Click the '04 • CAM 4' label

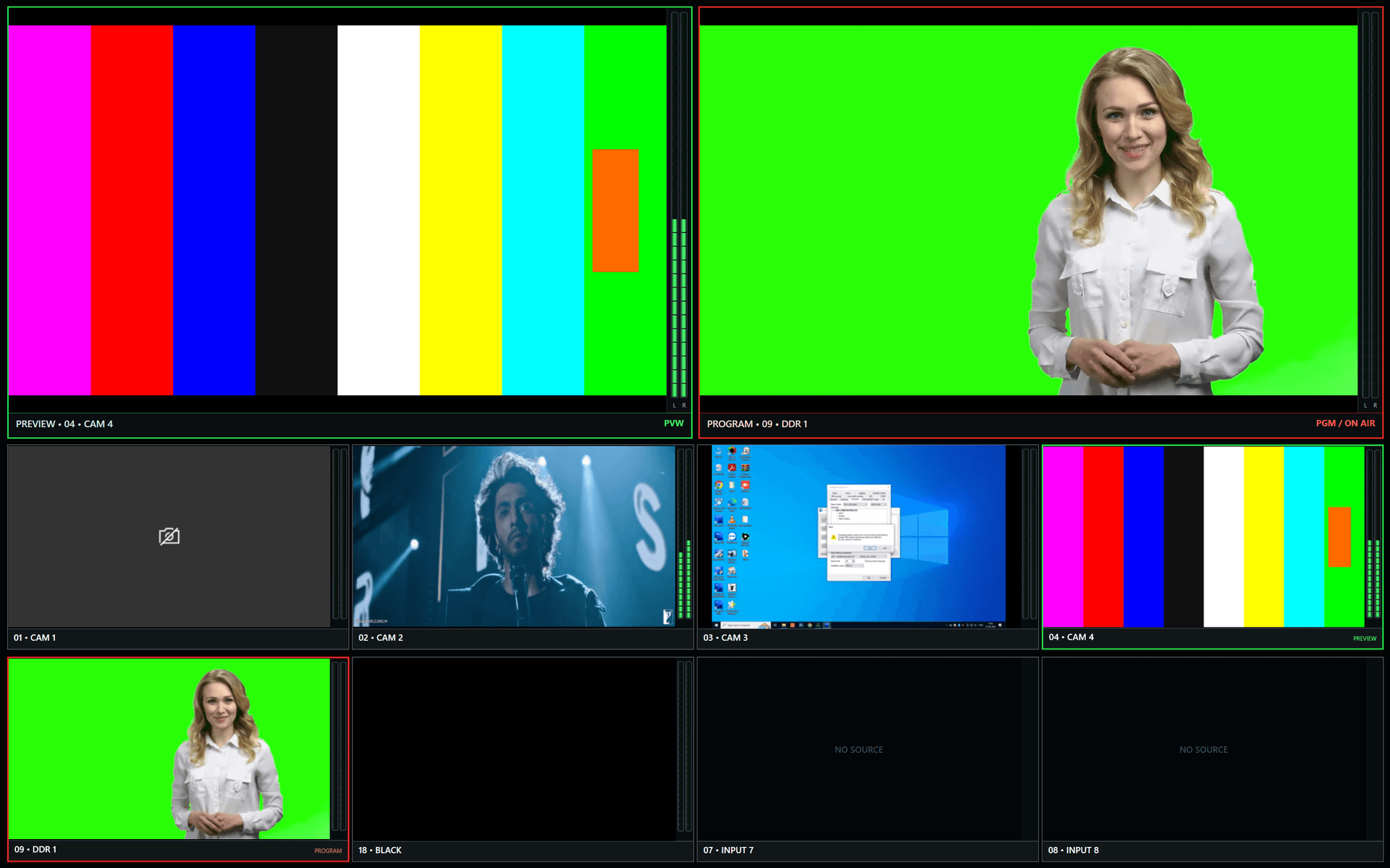pyautogui.click(x=1071, y=637)
